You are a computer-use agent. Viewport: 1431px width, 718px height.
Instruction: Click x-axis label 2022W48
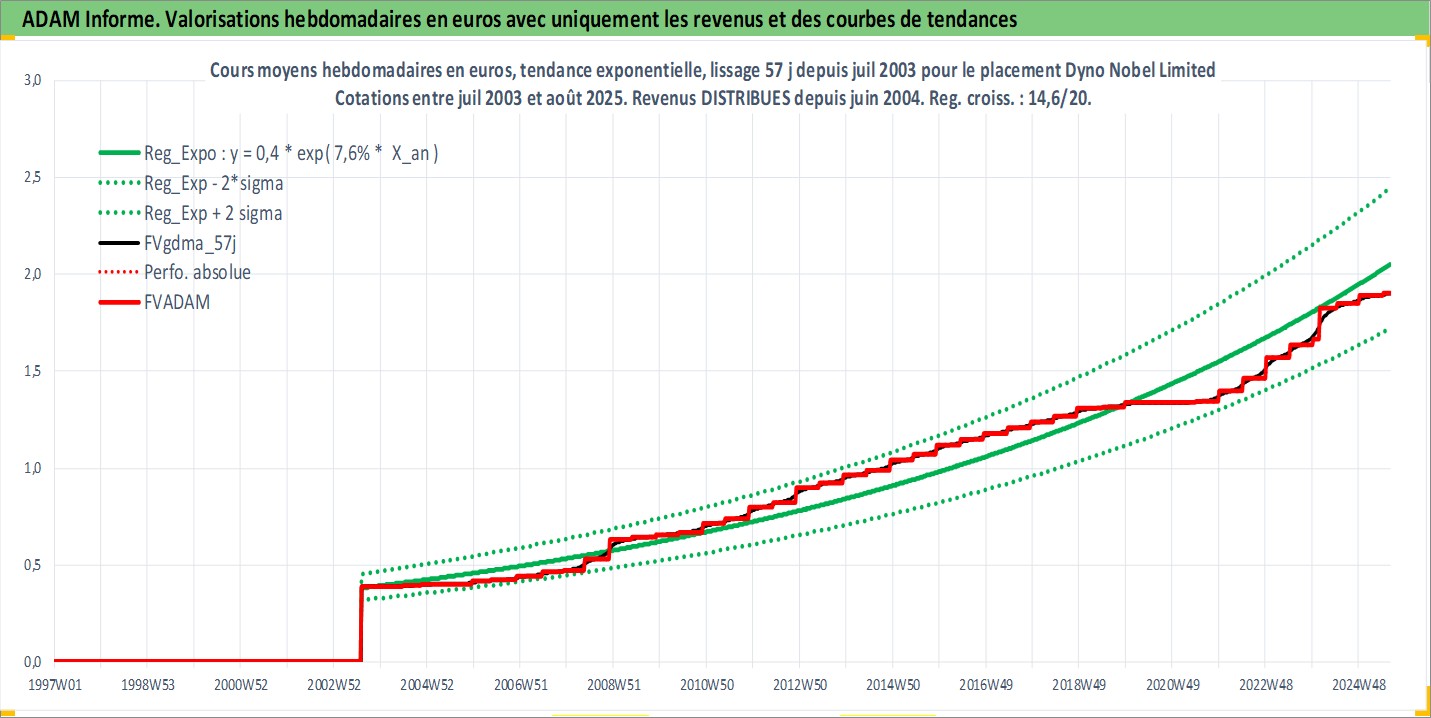tap(1265, 686)
